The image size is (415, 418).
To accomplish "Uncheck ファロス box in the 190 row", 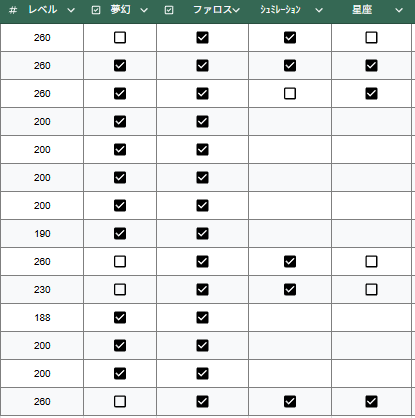I will [x=202, y=233].
